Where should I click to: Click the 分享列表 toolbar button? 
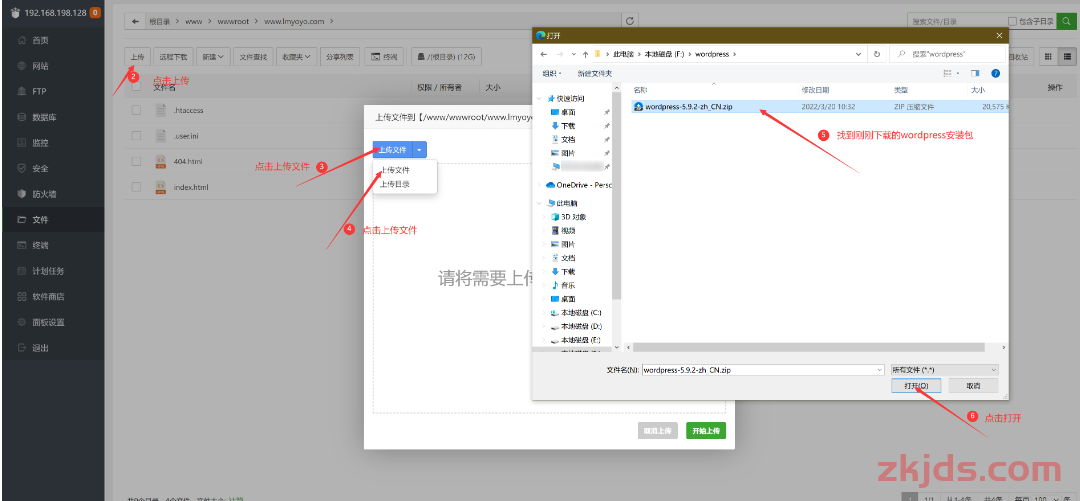[340, 57]
